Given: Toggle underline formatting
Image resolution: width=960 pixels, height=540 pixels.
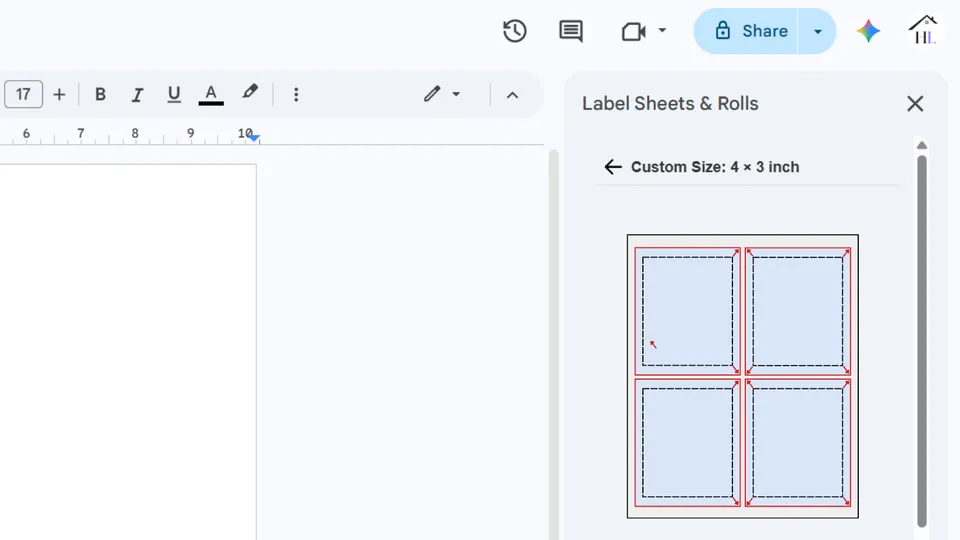Looking at the screenshot, I should click(x=174, y=94).
